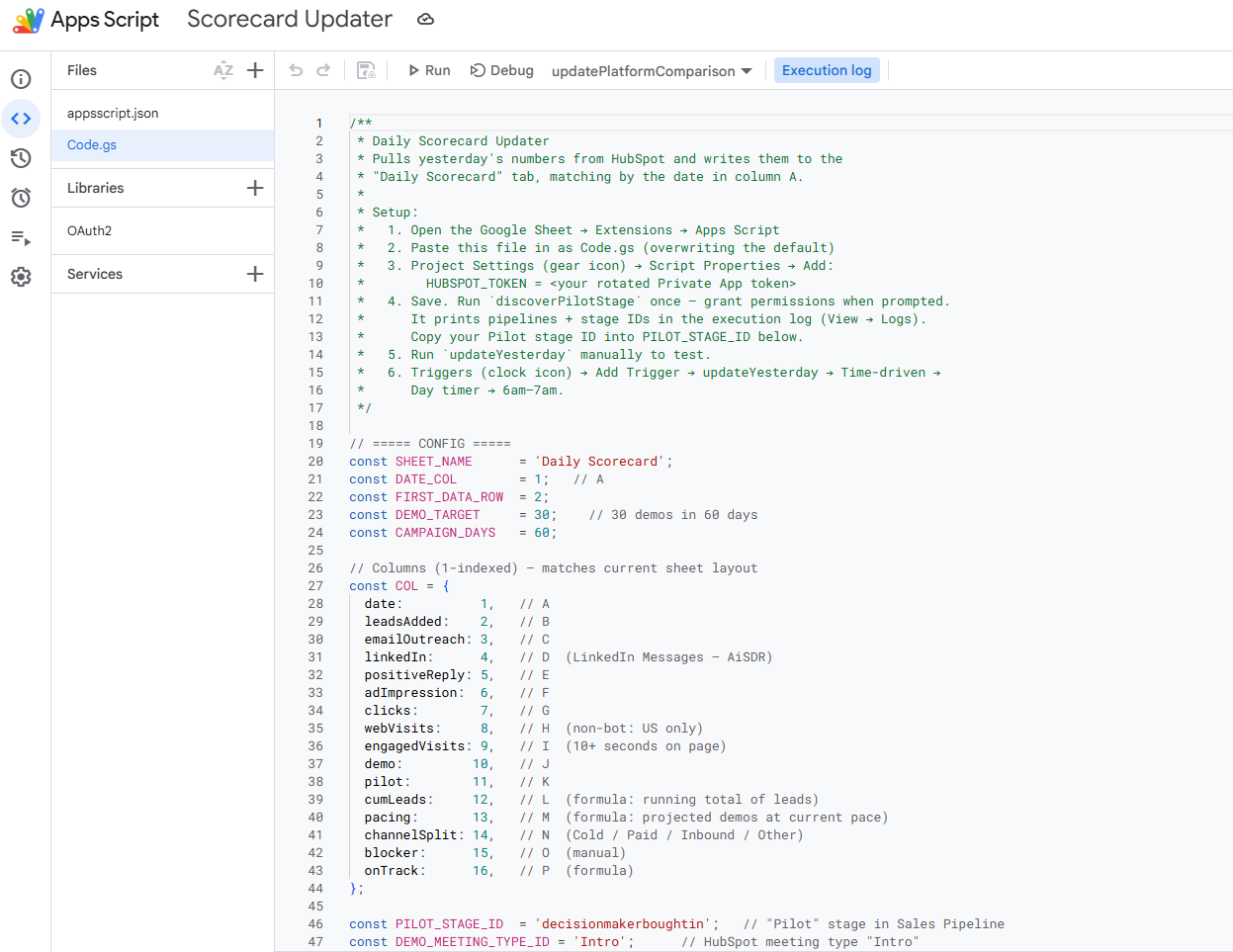The height and width of the screenshot is (952, 1233).
Task: Click the PILOT_STAGE_ID constant
Action: point(450,924)
